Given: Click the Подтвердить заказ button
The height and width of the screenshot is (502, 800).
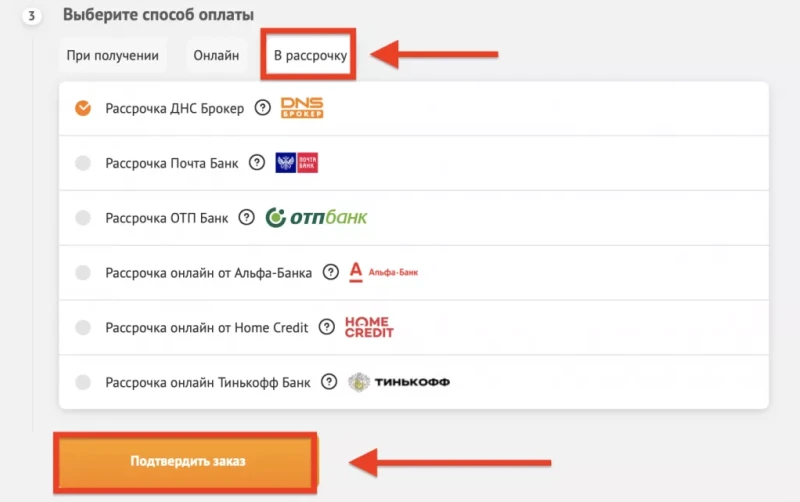Looking at the screenshot, I should pyautogui.click(x=187, y=461).
